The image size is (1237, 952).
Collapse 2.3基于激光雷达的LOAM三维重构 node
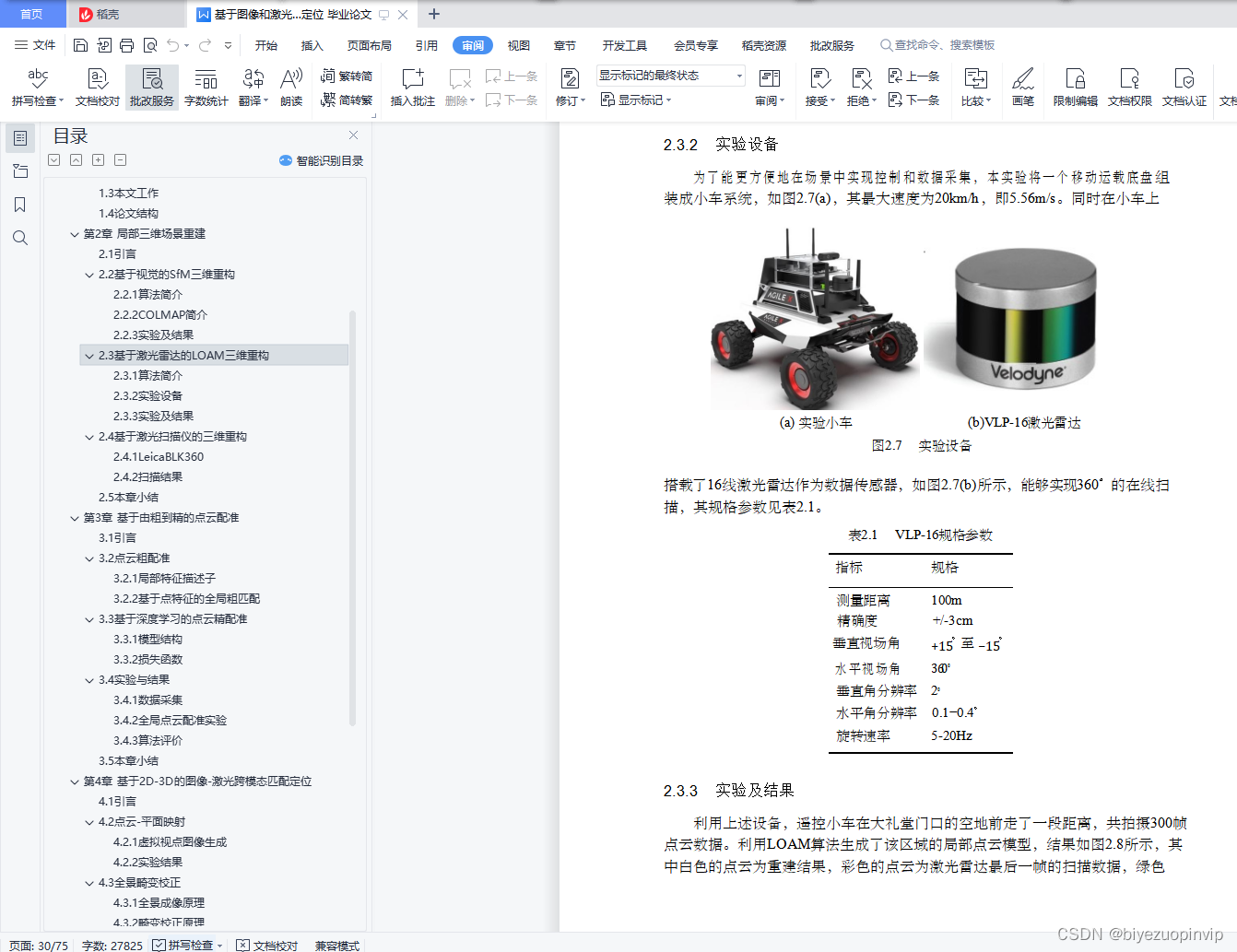tap(89, 356)
